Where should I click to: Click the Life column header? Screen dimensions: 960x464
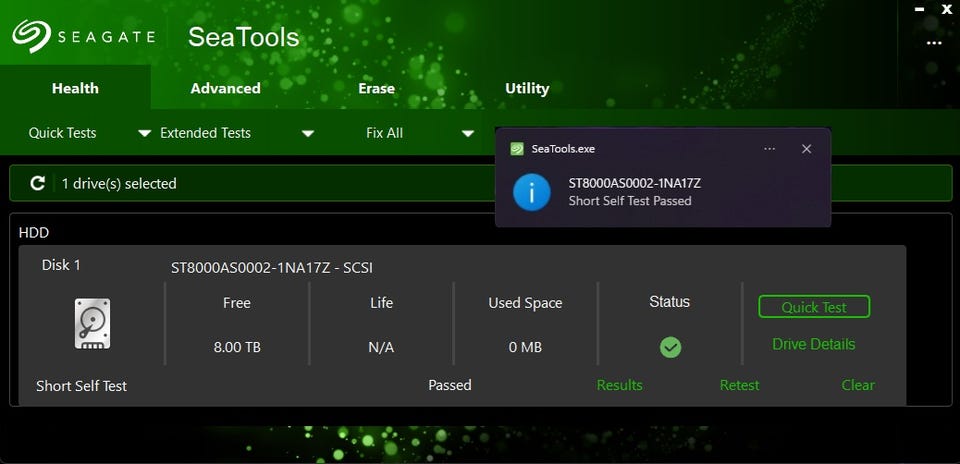[x=381, y=303]
